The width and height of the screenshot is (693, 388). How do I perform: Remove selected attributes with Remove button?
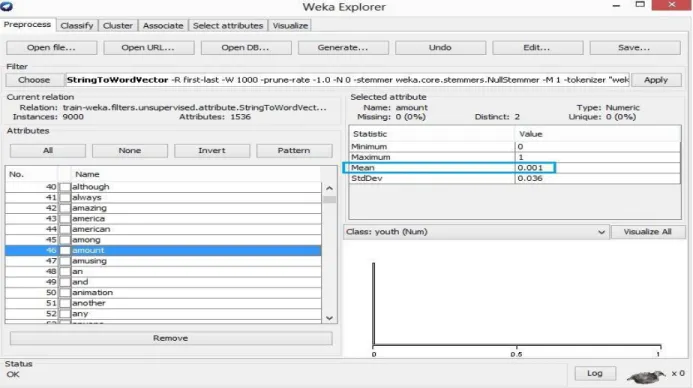[171, 338]
